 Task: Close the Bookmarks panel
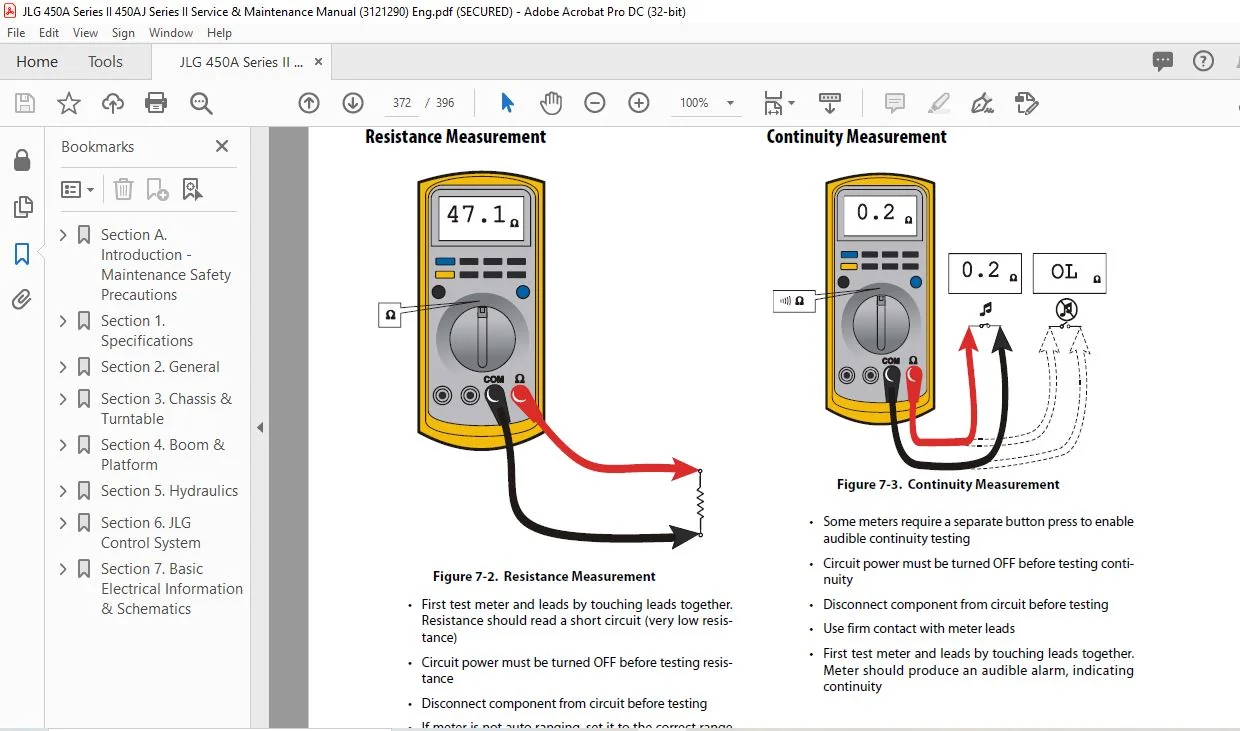pyautogui.click(x=222, y=146)
